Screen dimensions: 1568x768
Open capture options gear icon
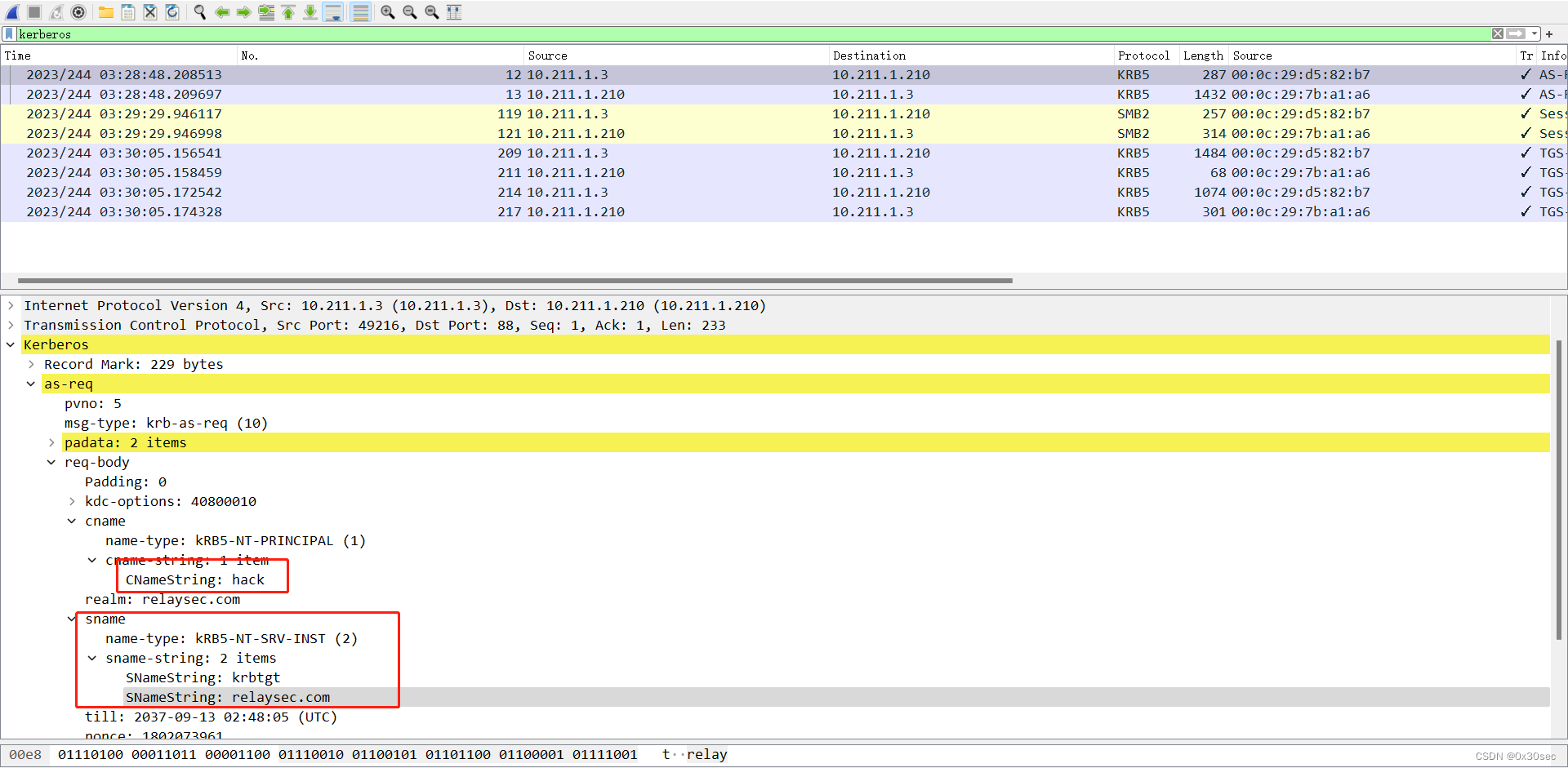pyautogui.click(x=78, y=12)
